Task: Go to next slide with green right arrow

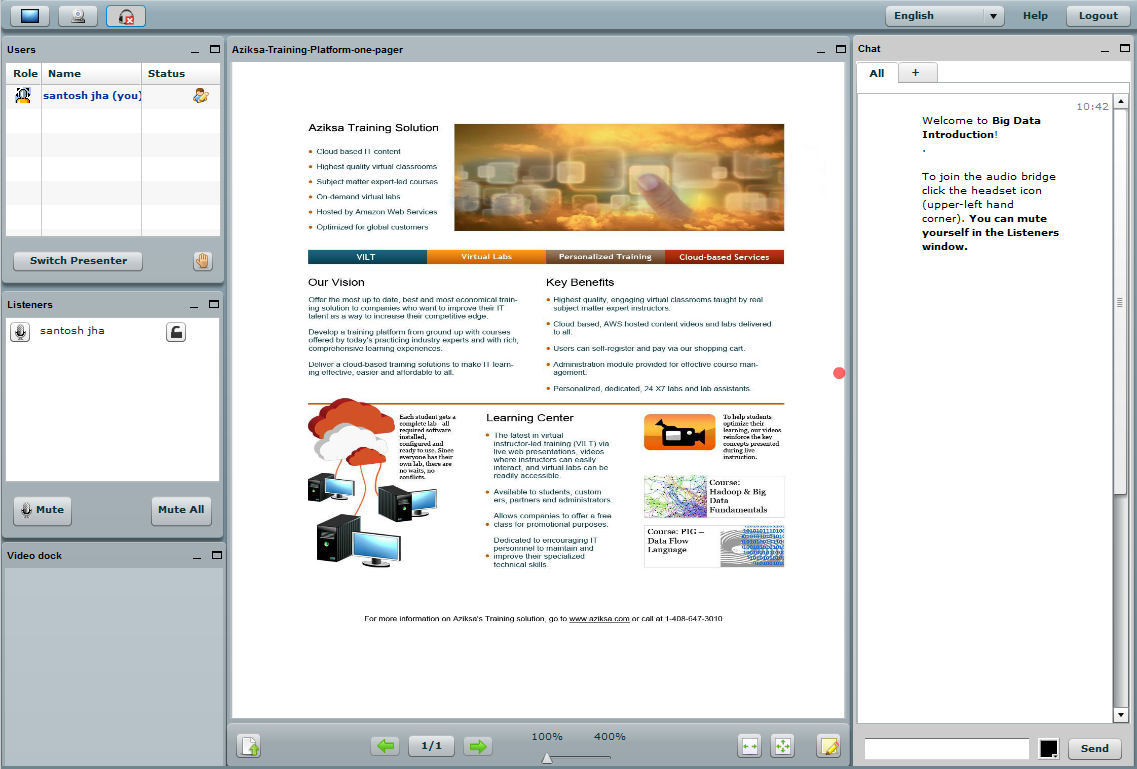Action: (x=478, y=746)
